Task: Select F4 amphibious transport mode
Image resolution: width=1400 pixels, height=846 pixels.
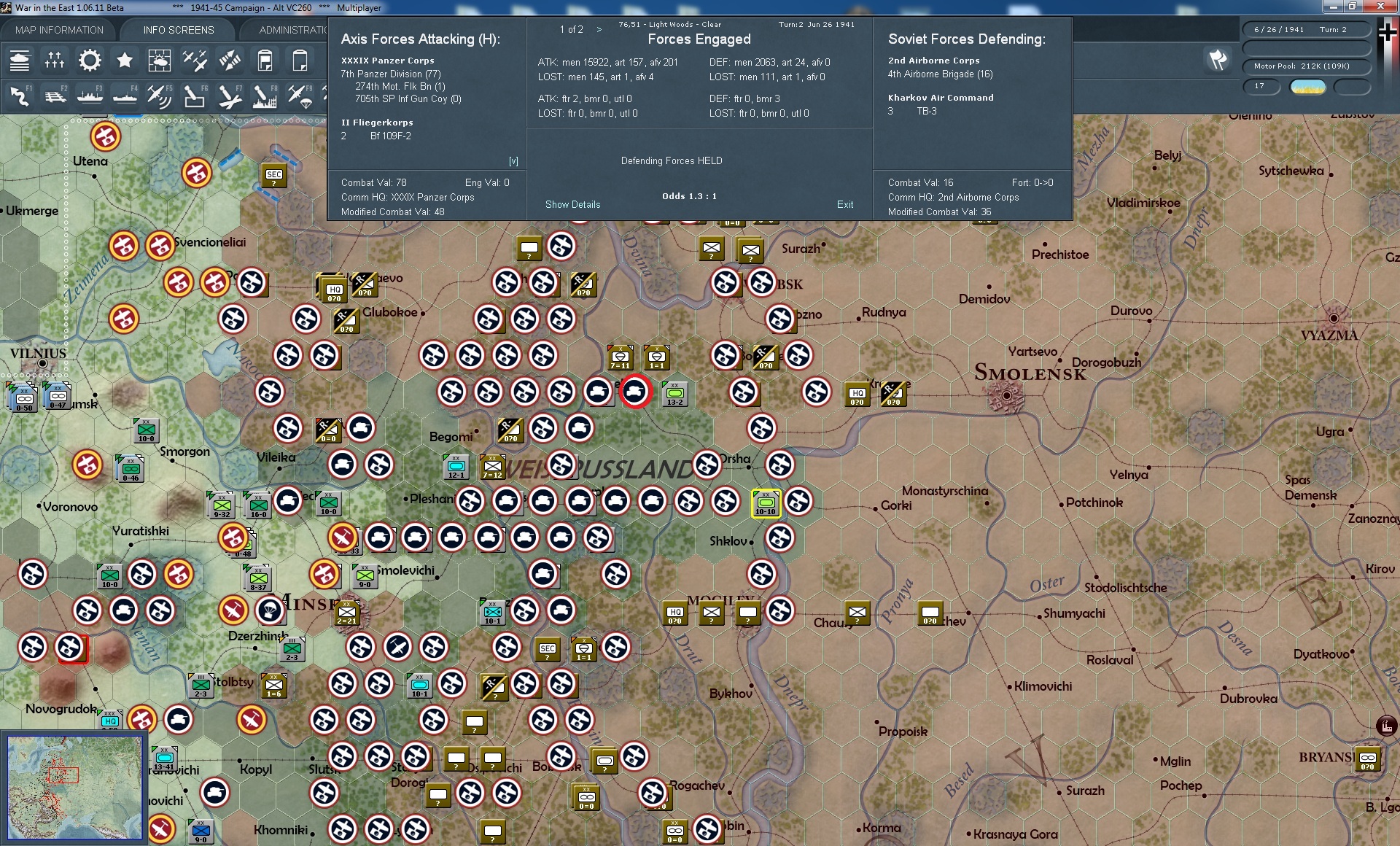Action: pyautogui.click(x=125, y=96)
